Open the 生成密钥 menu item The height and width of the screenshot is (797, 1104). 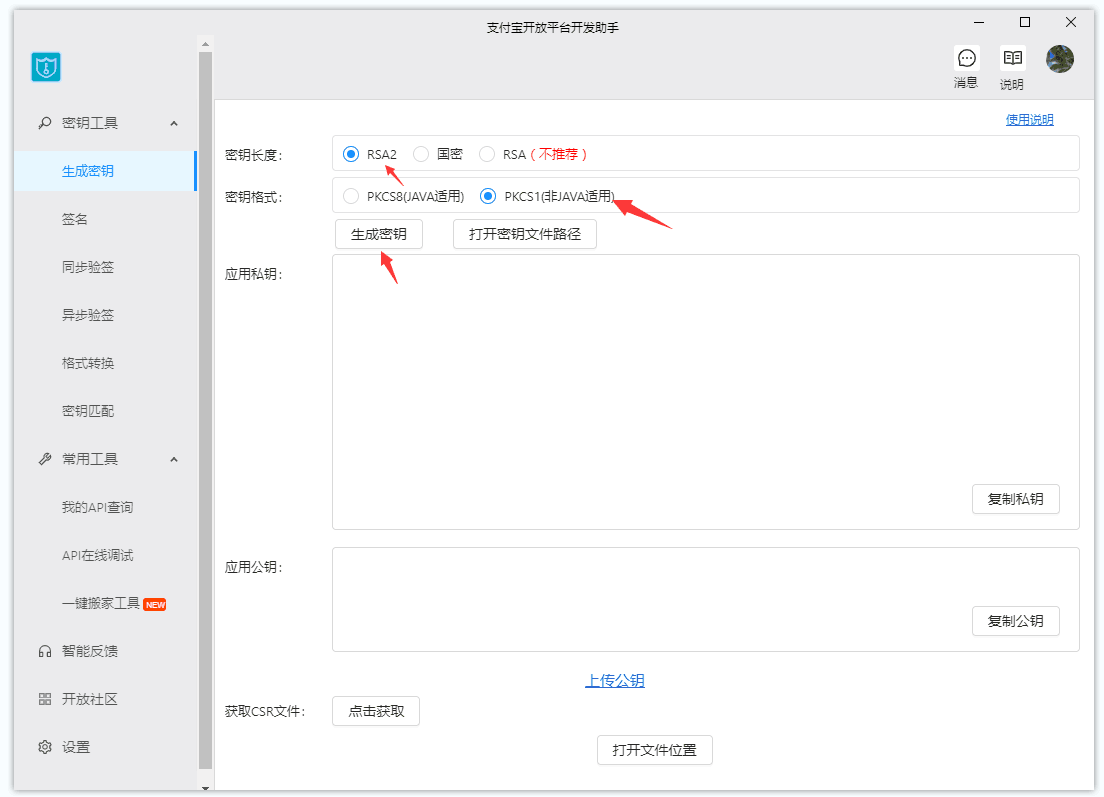pos(105,171)
